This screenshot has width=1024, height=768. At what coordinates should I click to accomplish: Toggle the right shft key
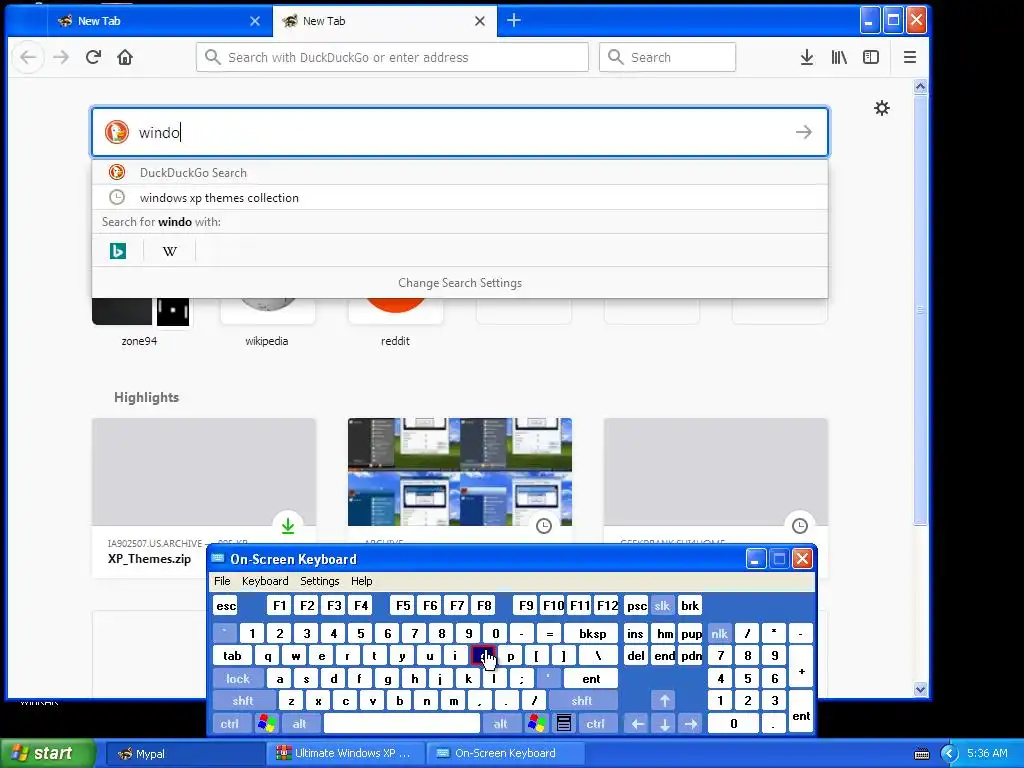[581, 701]
